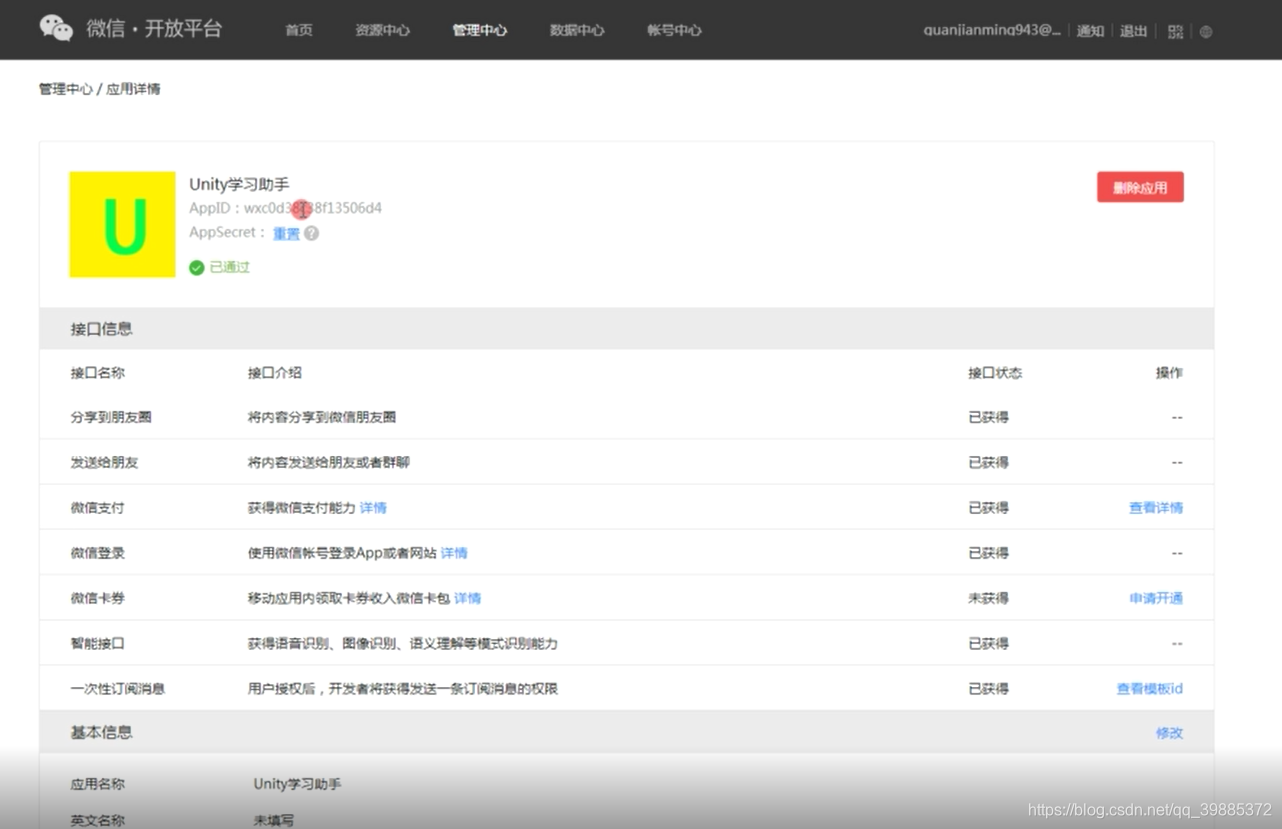Viewport: 1282px width, 829px height.
Task: Click the red 删除应用 button
Action: pyautogui.click(x=1140, y=187)
